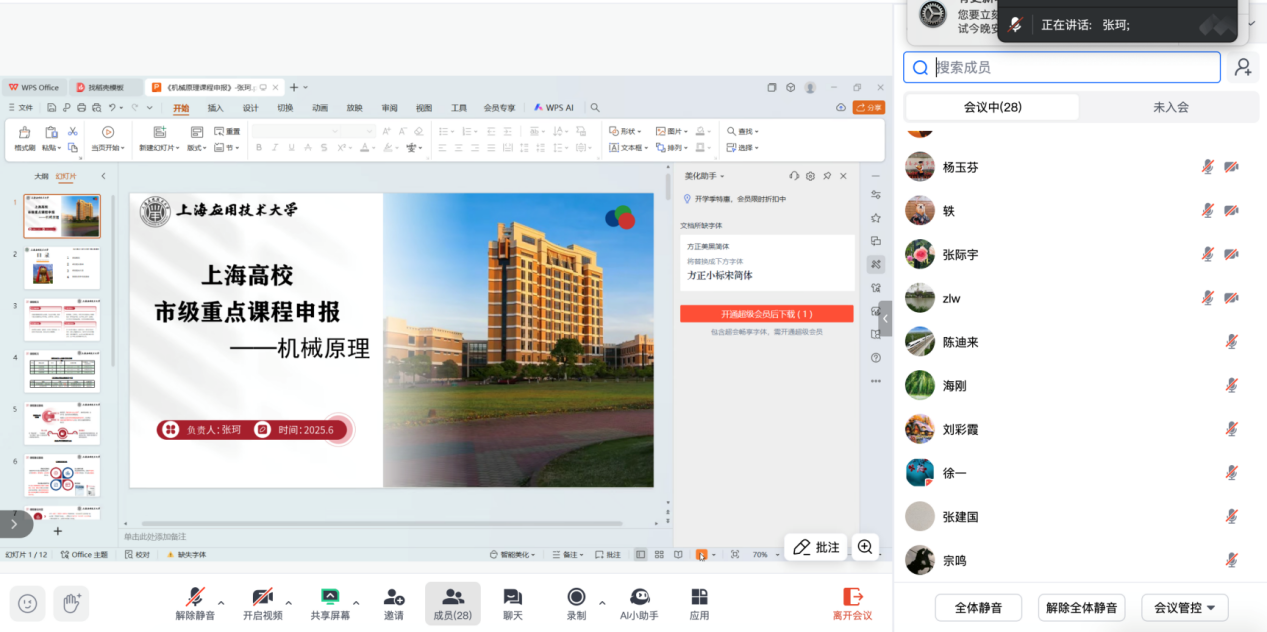
Task: Click the add member icon beside search
Action: point(1243,67)
